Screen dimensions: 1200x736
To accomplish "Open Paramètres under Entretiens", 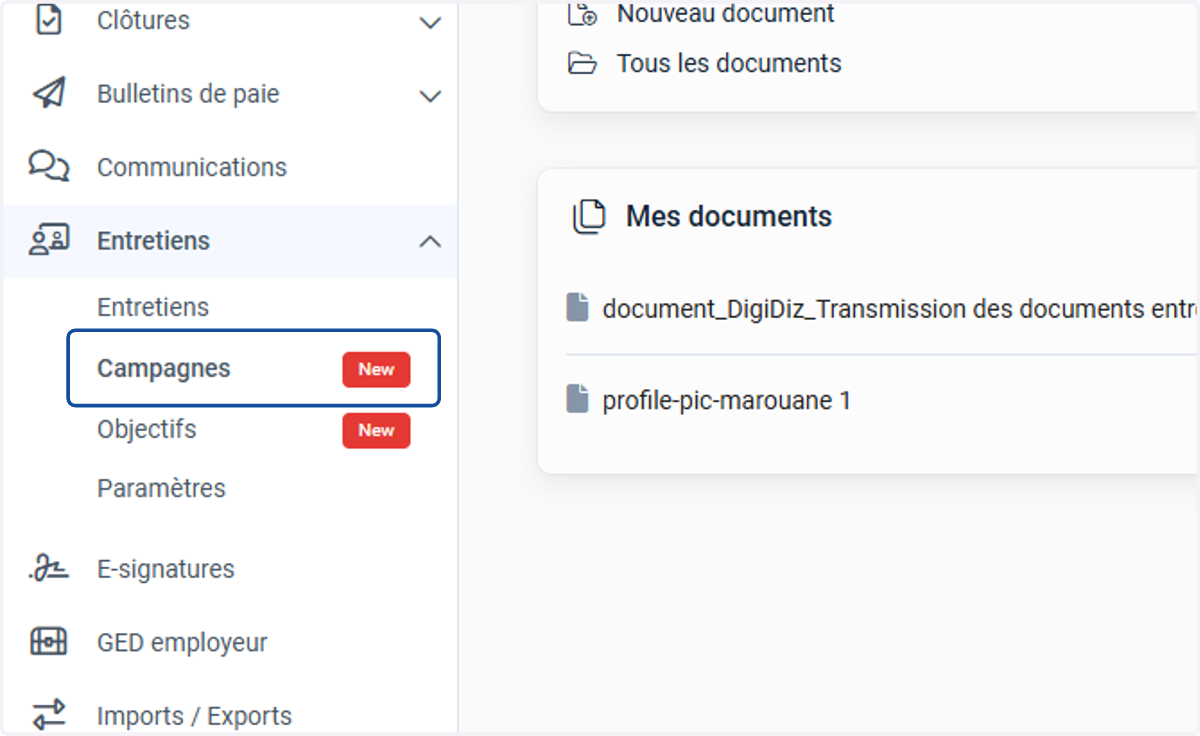I will click(x=161, y=488).
